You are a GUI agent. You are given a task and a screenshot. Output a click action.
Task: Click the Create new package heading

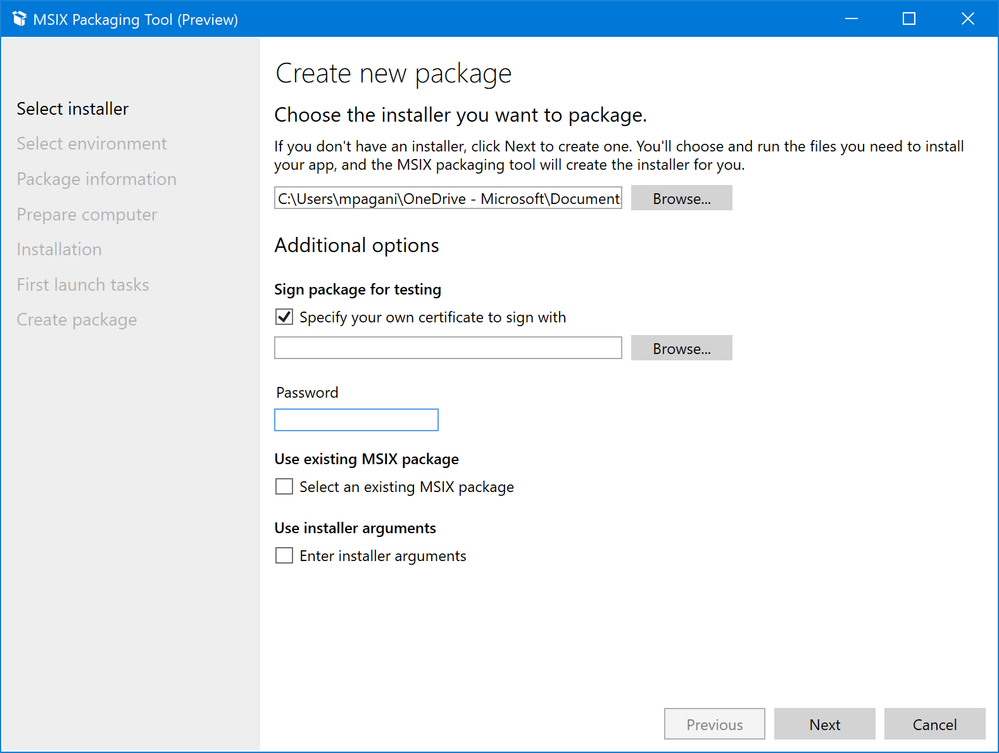[x=393, y=73]
